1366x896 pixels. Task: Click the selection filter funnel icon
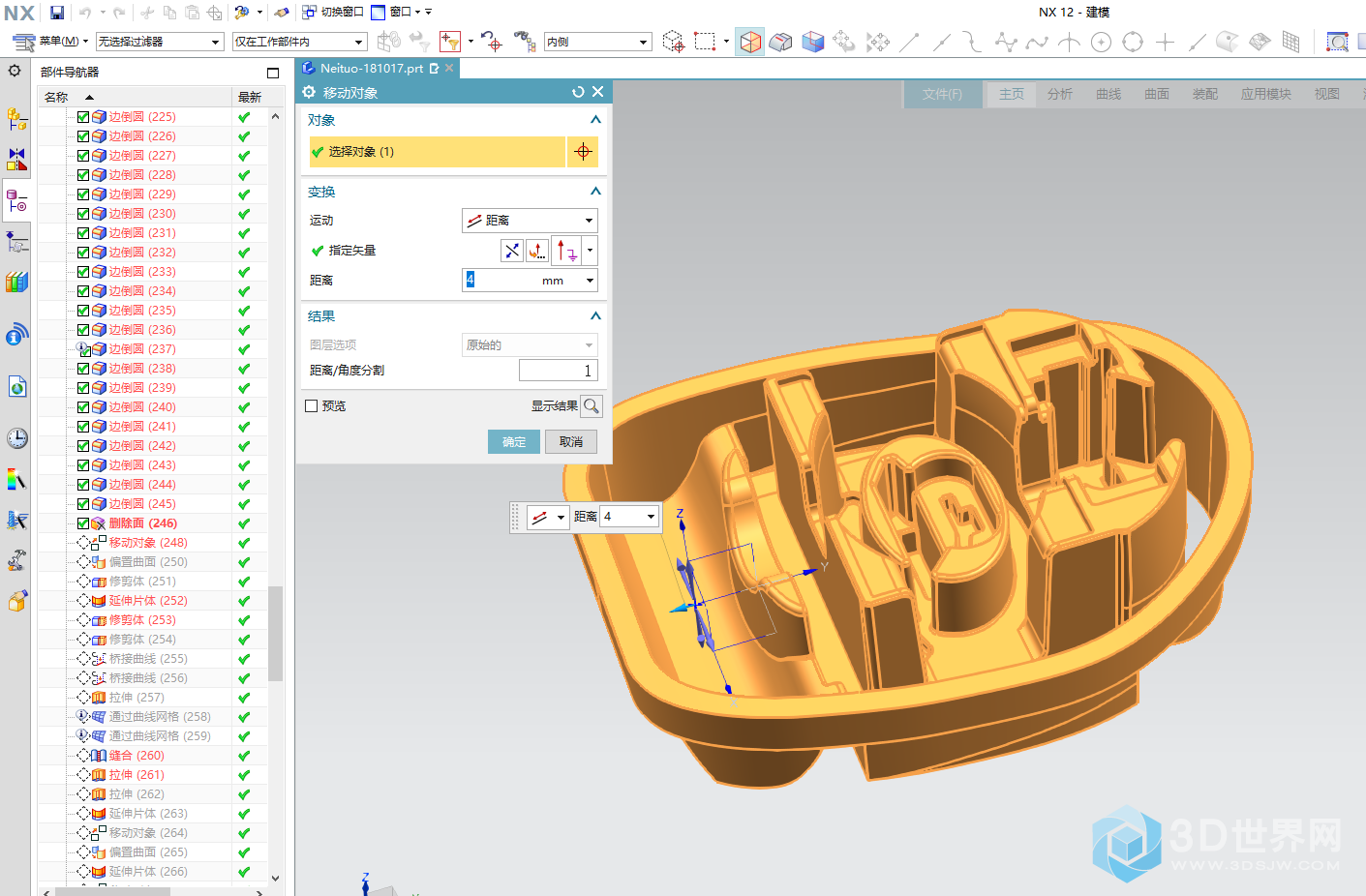449,41
